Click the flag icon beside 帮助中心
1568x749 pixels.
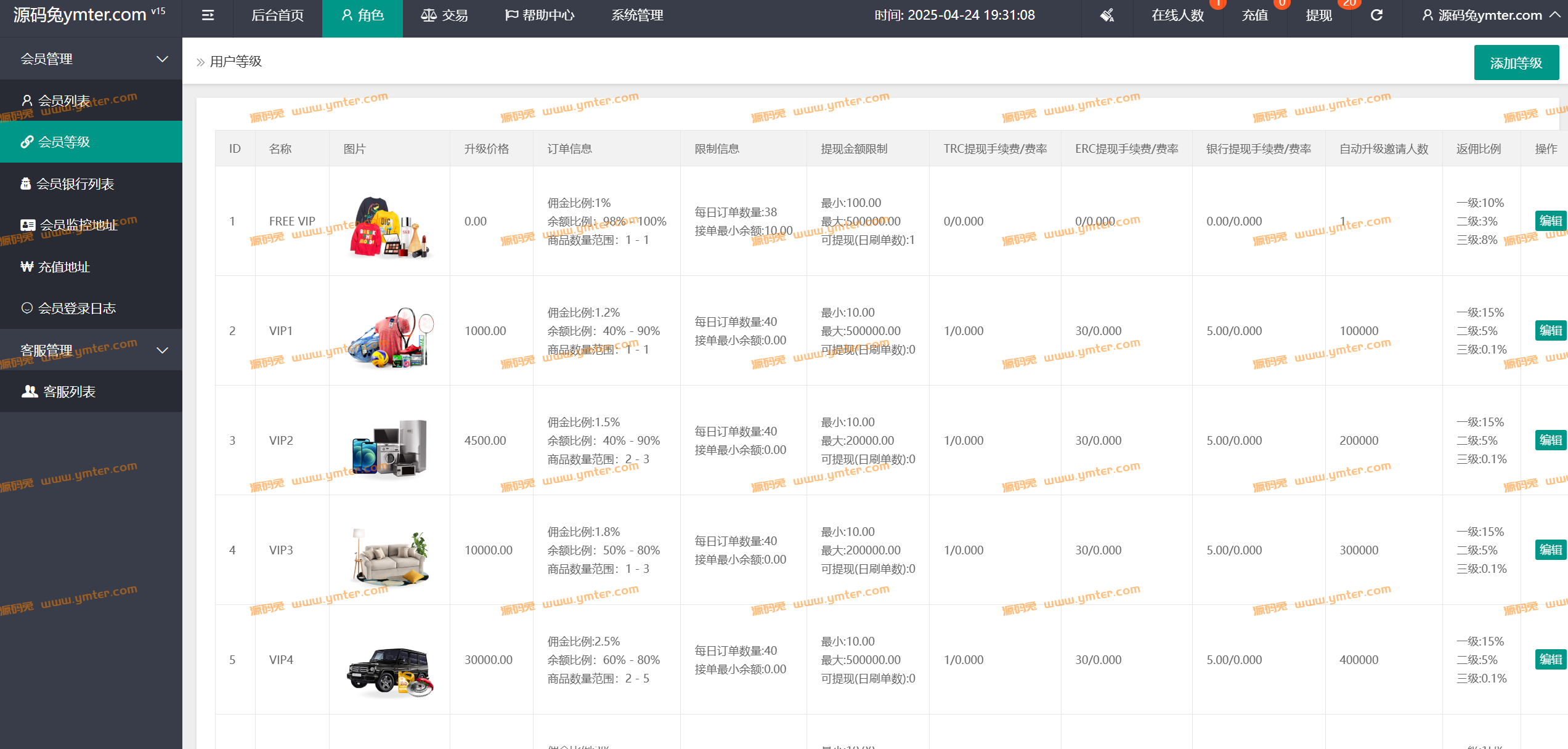(511, 15)
